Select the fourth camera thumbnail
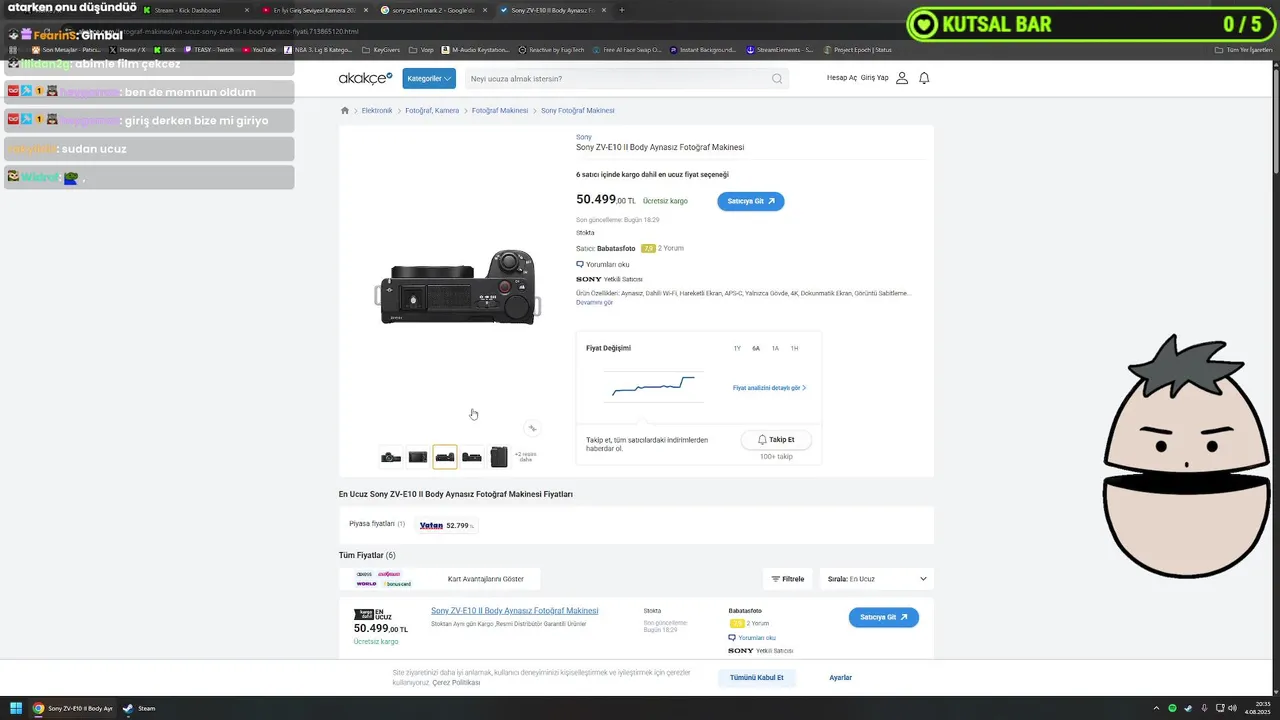The image size is (1280, 720). (x=472, y=457)
